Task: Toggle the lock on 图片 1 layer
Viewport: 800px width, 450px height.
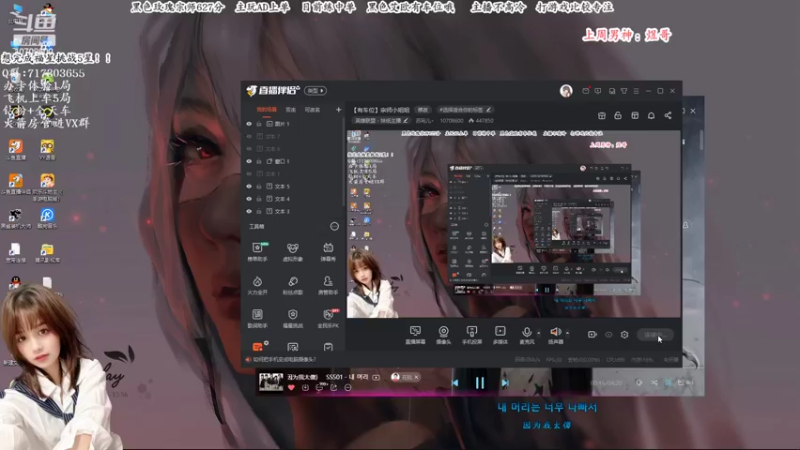Action: [x=259, y=124]
